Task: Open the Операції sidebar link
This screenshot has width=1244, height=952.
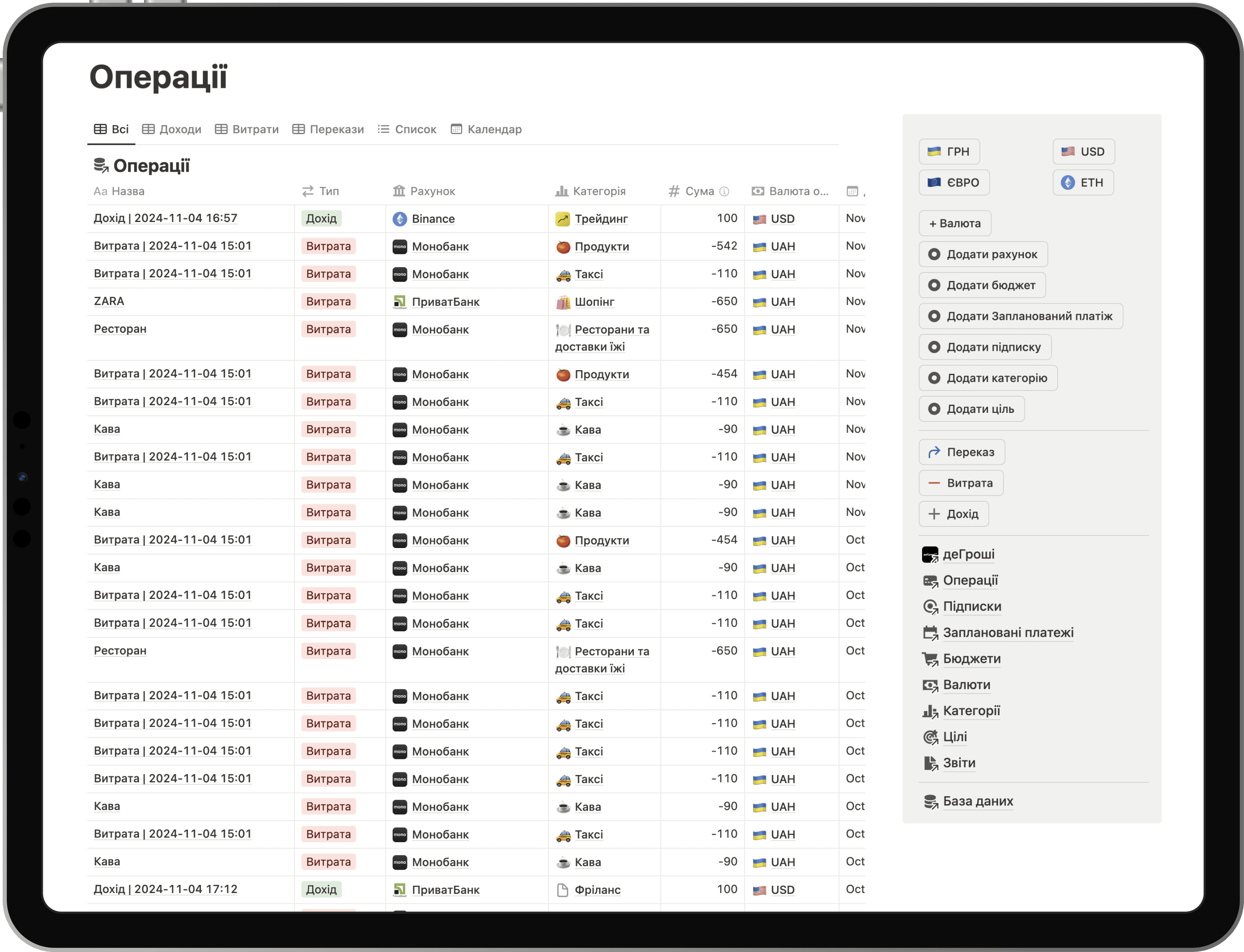Action: [970, 580]
